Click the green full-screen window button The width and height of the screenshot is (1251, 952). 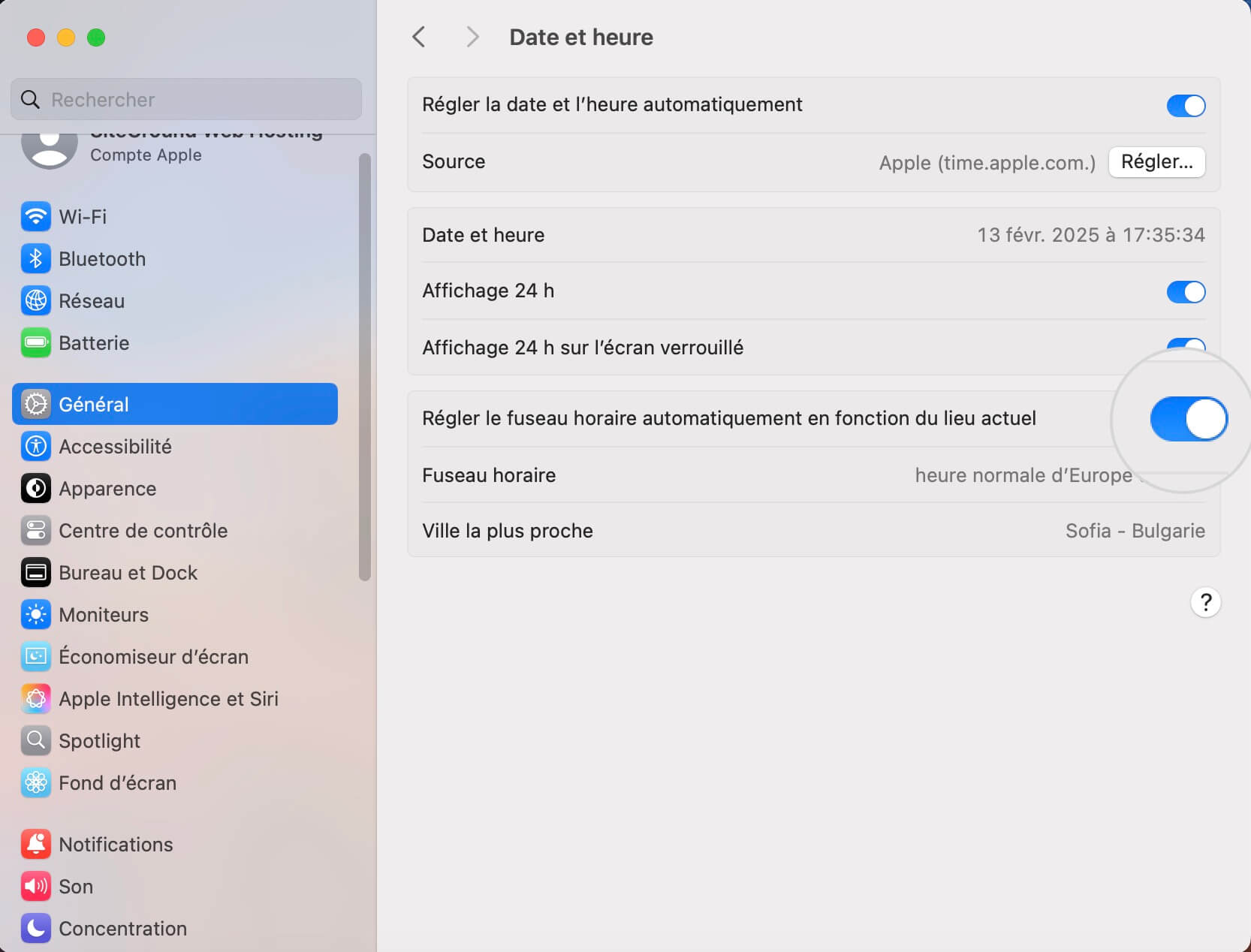click(x=96, y=38)
